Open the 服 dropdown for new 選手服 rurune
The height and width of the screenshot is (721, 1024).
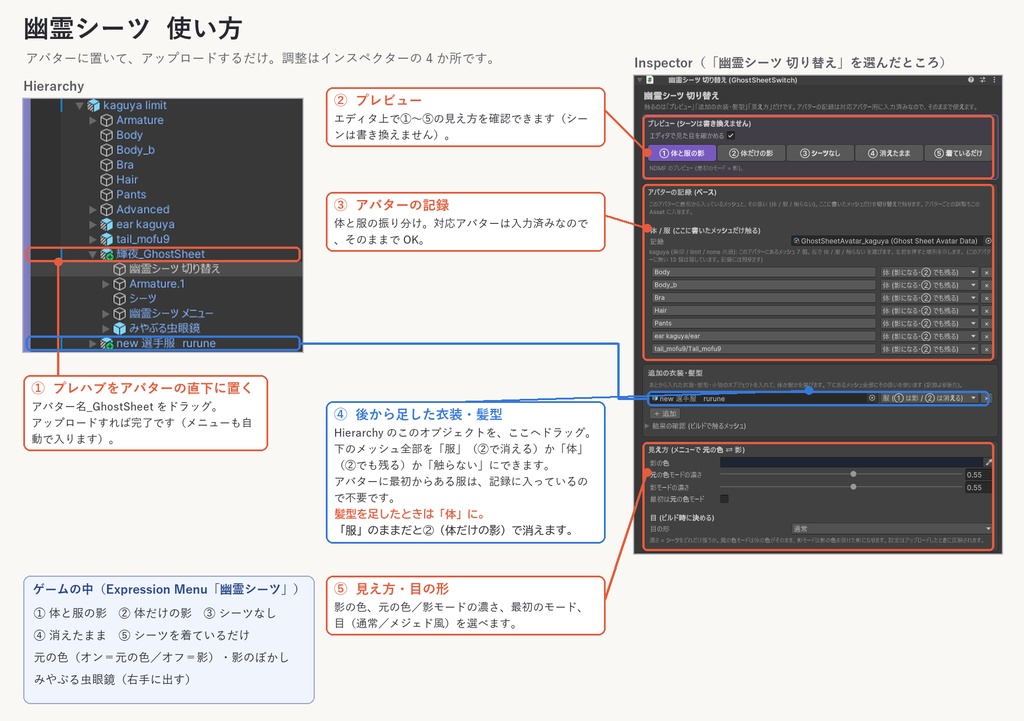[929, 398]
